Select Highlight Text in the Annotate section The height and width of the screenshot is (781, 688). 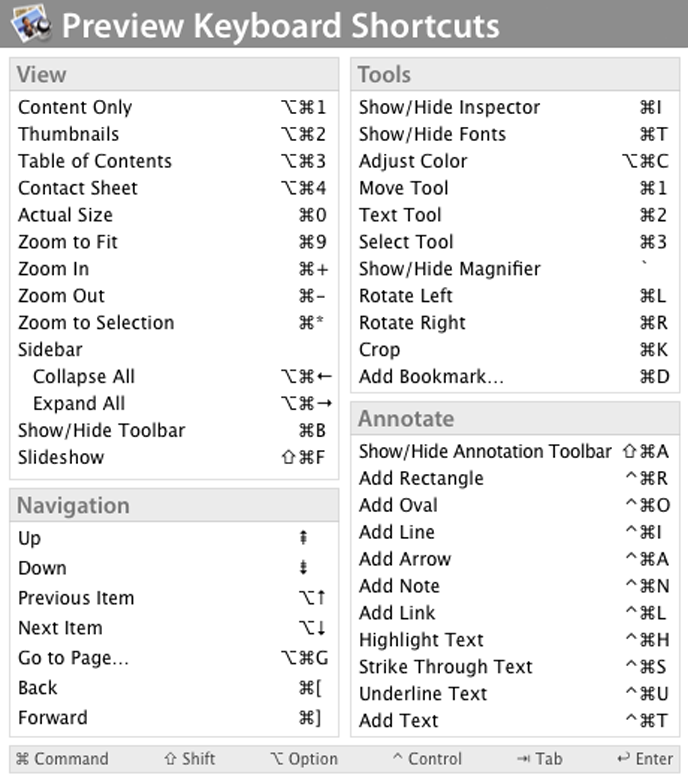(x=421, y=640)
